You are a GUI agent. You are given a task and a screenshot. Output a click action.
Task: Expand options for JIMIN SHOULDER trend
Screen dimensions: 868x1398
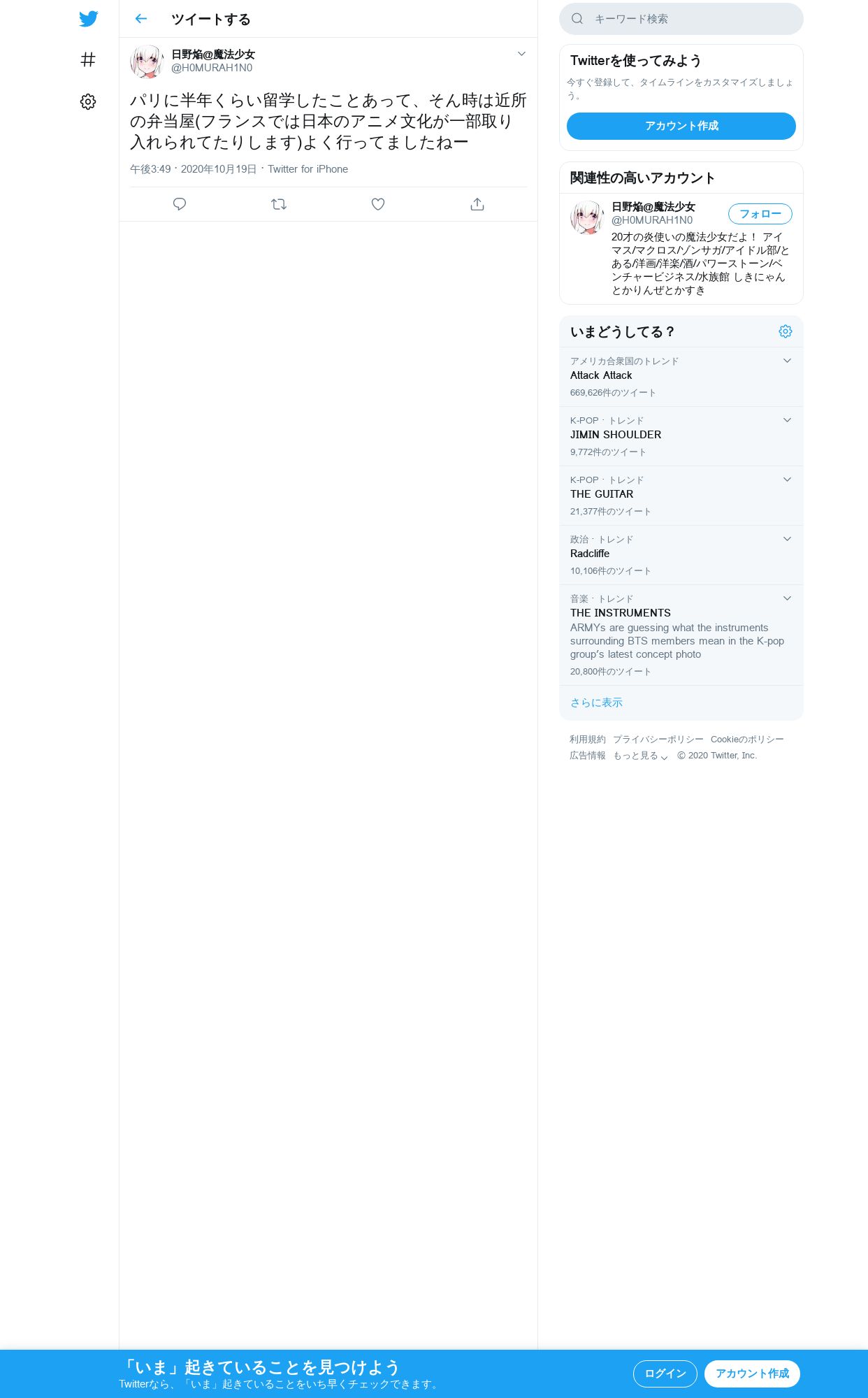(x=787, y=420)
